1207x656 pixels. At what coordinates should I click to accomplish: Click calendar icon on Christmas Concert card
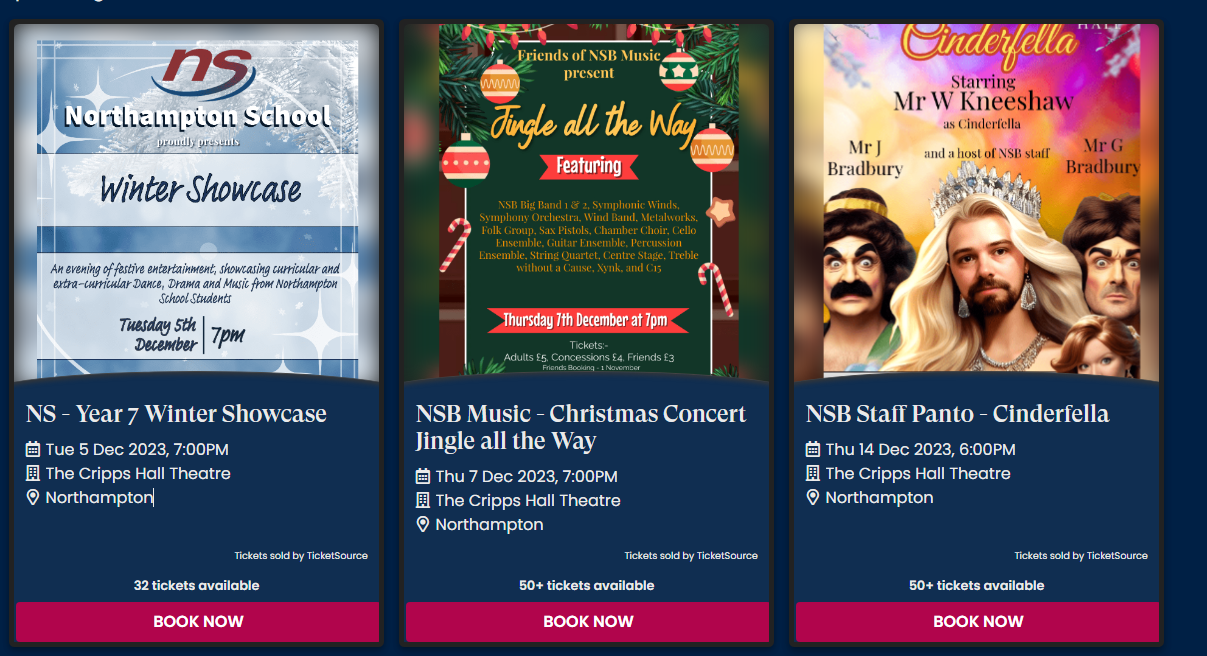coord(423,477)
